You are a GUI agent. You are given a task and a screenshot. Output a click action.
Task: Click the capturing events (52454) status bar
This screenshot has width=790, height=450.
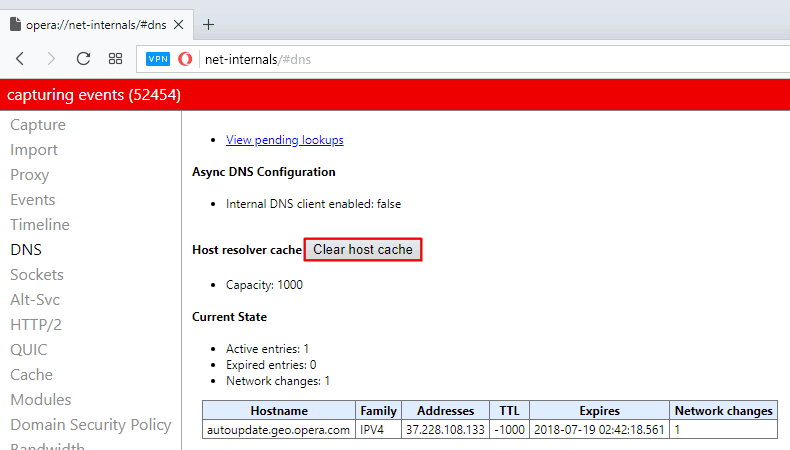tap(395, 95)
